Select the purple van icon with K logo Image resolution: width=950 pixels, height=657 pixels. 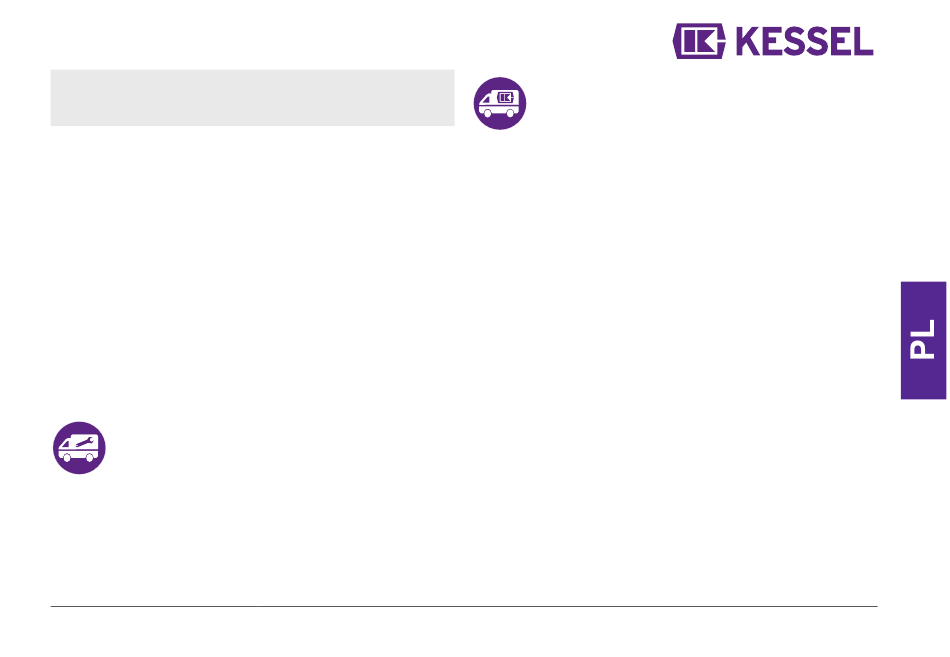click(500, 104)
